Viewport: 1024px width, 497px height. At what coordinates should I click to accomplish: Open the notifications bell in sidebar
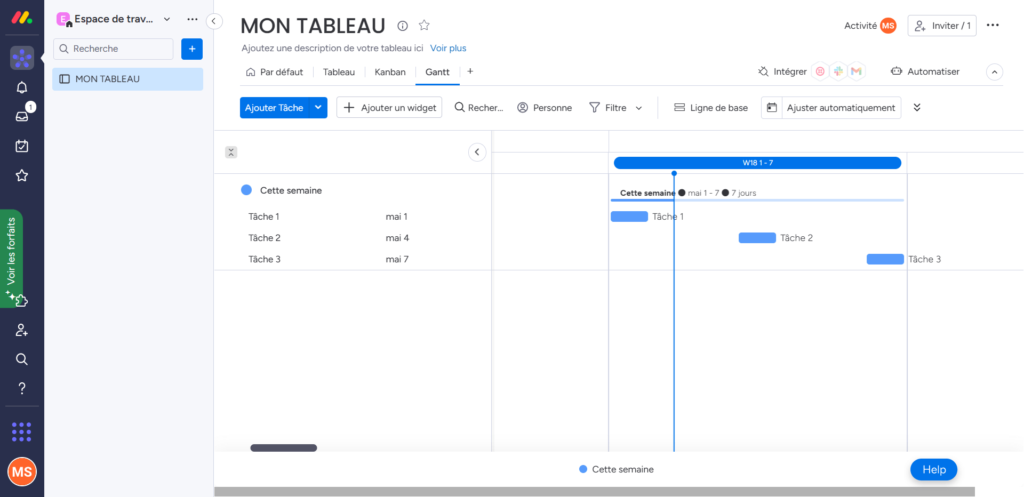coord(22,87)
